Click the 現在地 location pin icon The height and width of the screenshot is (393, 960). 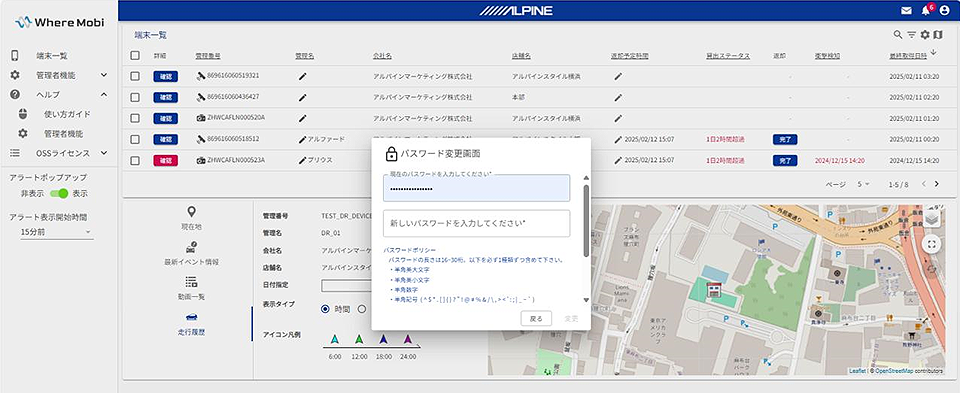pyautogui.click(x=192, y=212)
